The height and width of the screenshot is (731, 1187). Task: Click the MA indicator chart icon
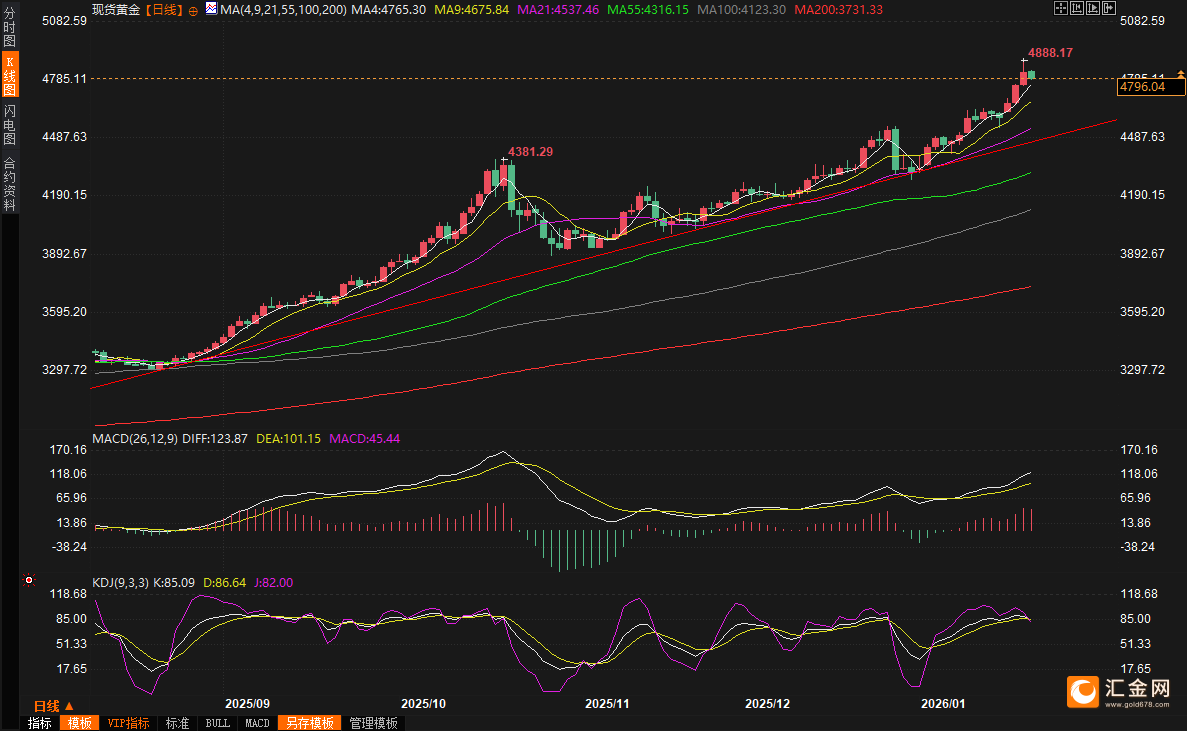(x=210, y=9)
